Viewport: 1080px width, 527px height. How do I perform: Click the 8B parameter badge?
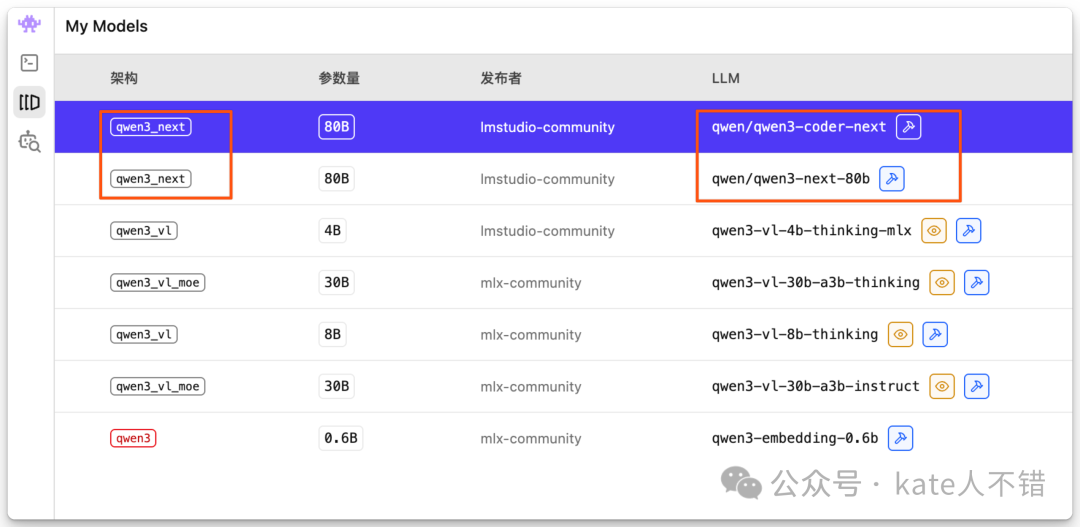point(333,335)
